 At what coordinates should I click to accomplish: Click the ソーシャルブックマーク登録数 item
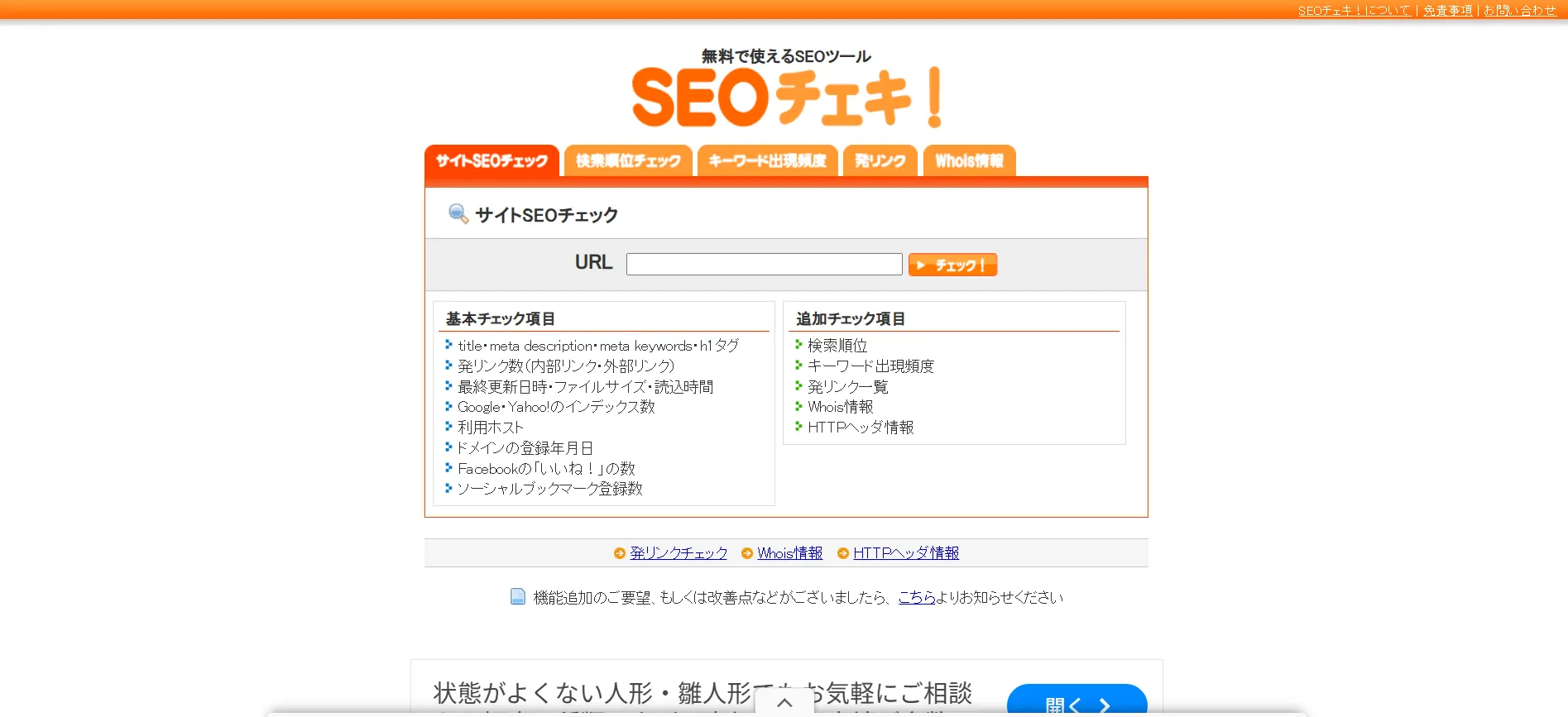pos(550,489)
